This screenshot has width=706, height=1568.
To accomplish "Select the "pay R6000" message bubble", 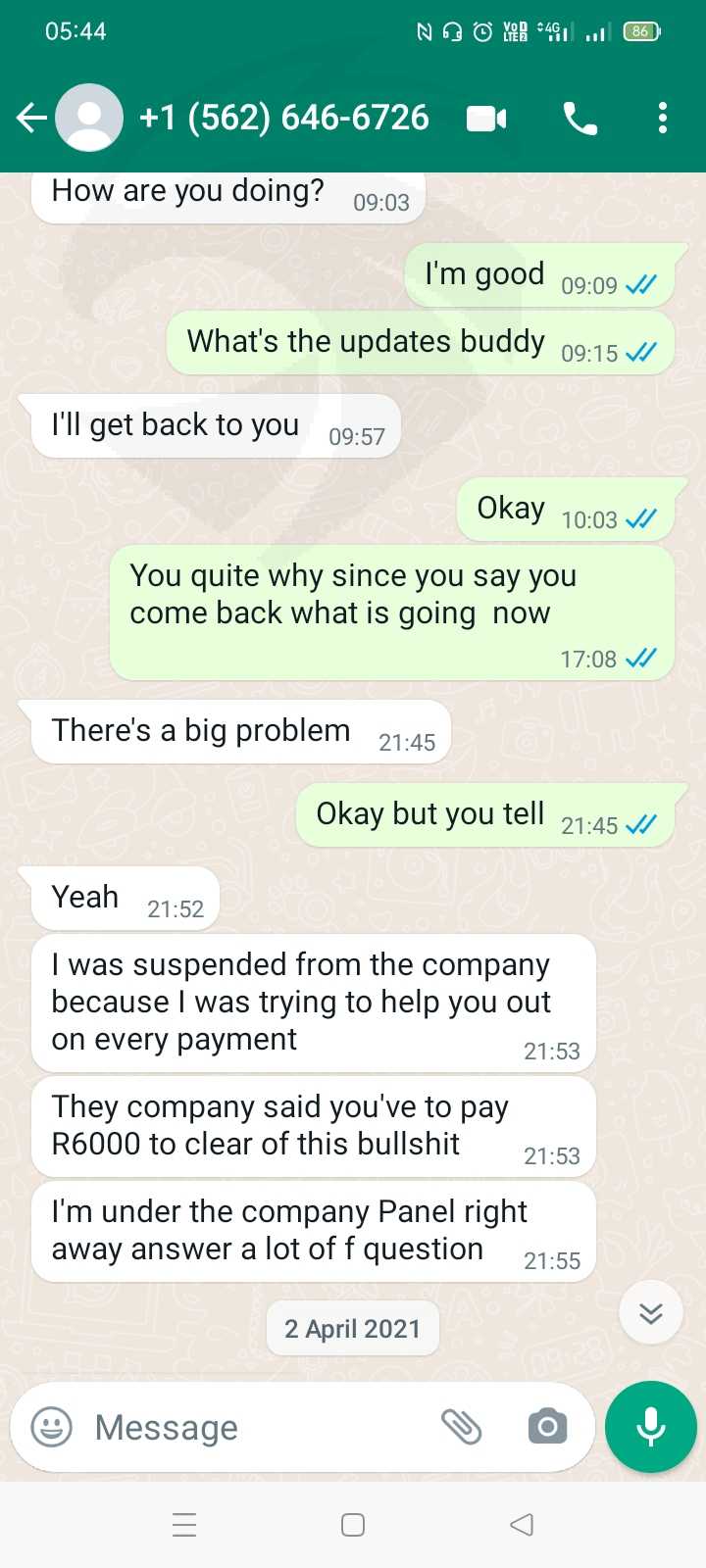I will pos(314,1126).
